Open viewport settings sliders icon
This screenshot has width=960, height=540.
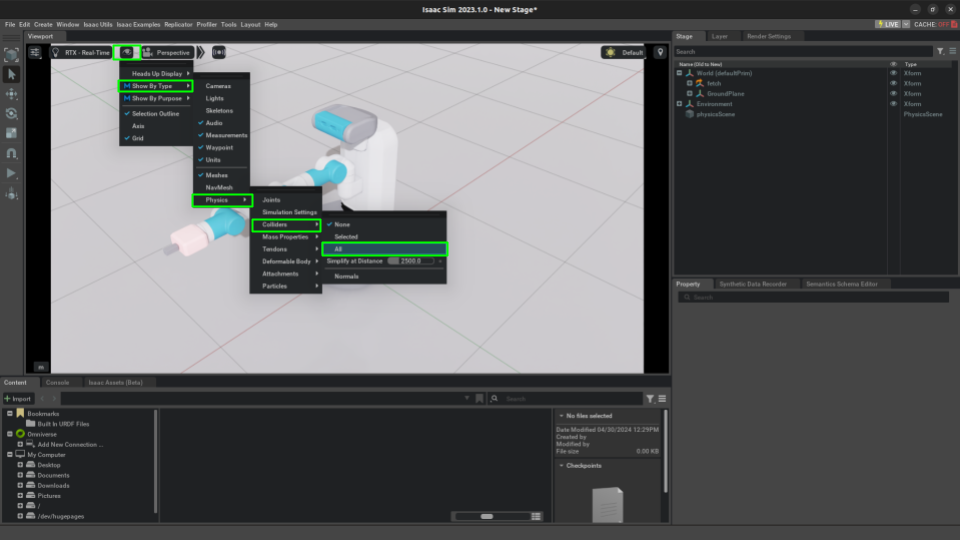pyautogui.click(x=35, y=53)
